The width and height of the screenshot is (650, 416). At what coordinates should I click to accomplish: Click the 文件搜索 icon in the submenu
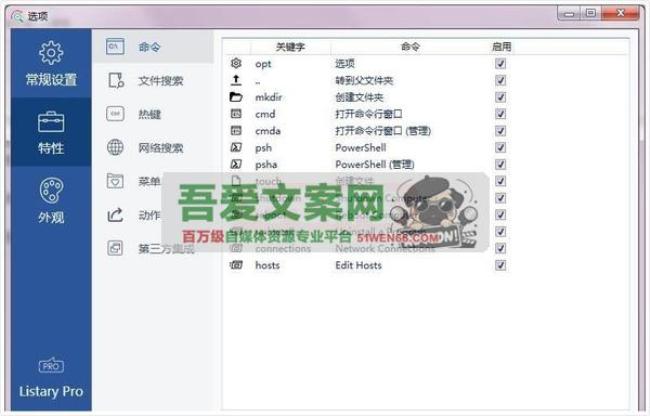115,81
